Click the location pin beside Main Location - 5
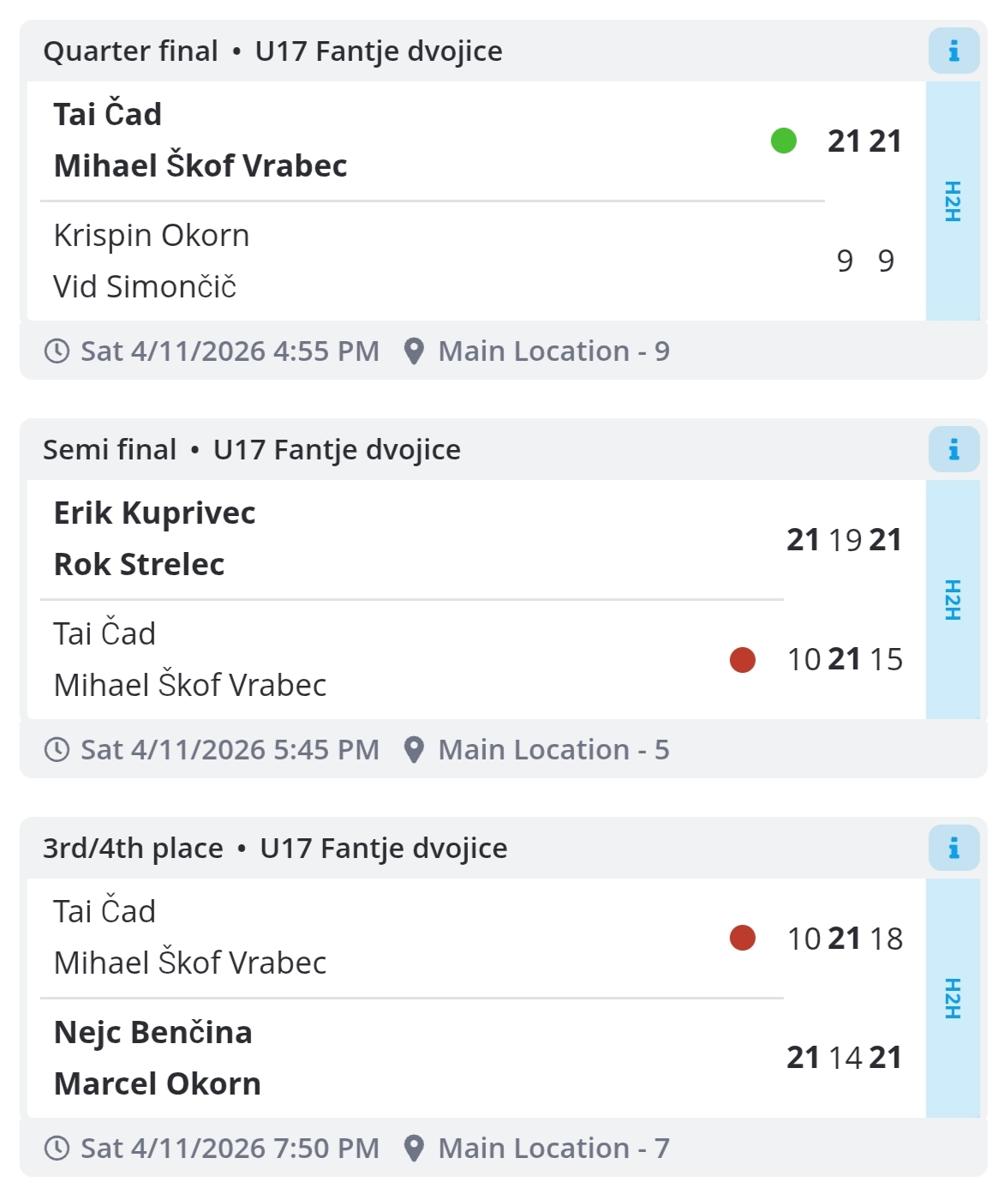The height and width of the screenshot is (1200, 1005). click(x=414, y=750)
